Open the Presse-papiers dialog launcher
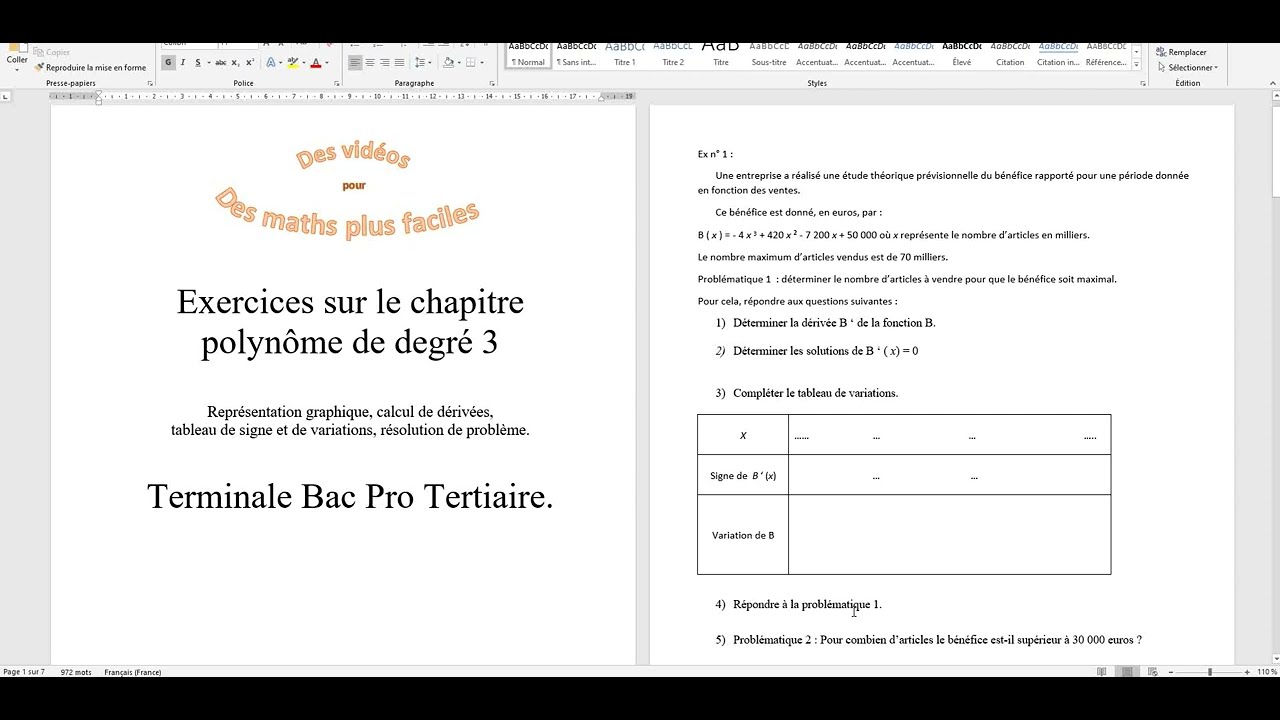1280x720 pixels. (150, 84)
